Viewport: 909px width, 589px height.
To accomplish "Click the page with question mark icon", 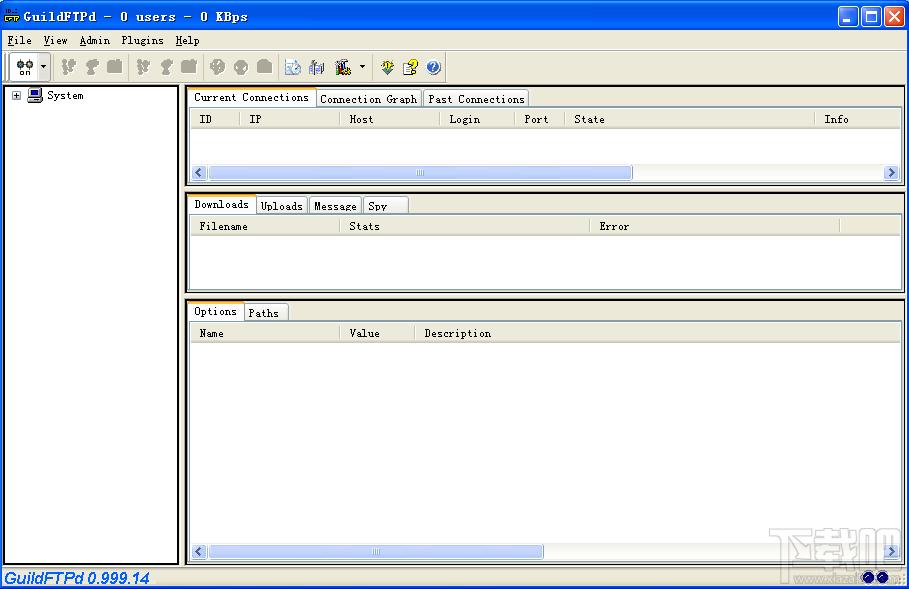I will tap(410, 67).
